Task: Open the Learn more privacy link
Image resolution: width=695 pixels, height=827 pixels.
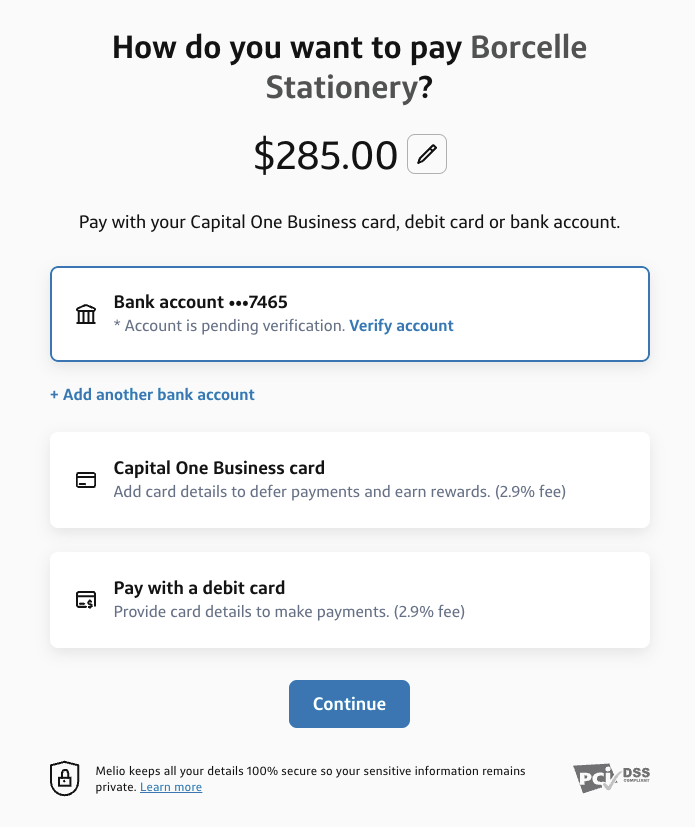Action: 170,787
